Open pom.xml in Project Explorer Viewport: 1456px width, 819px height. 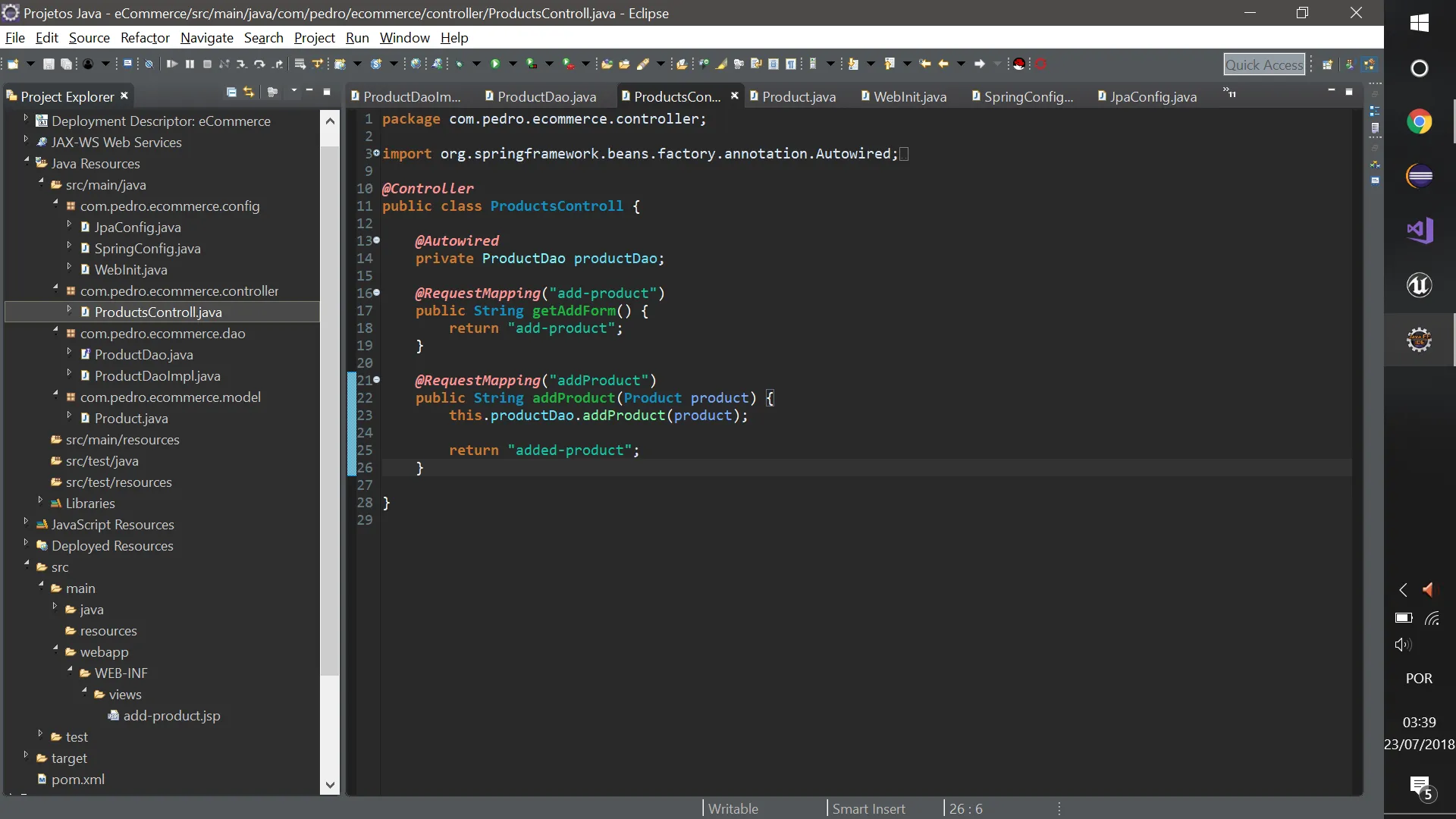77,779
